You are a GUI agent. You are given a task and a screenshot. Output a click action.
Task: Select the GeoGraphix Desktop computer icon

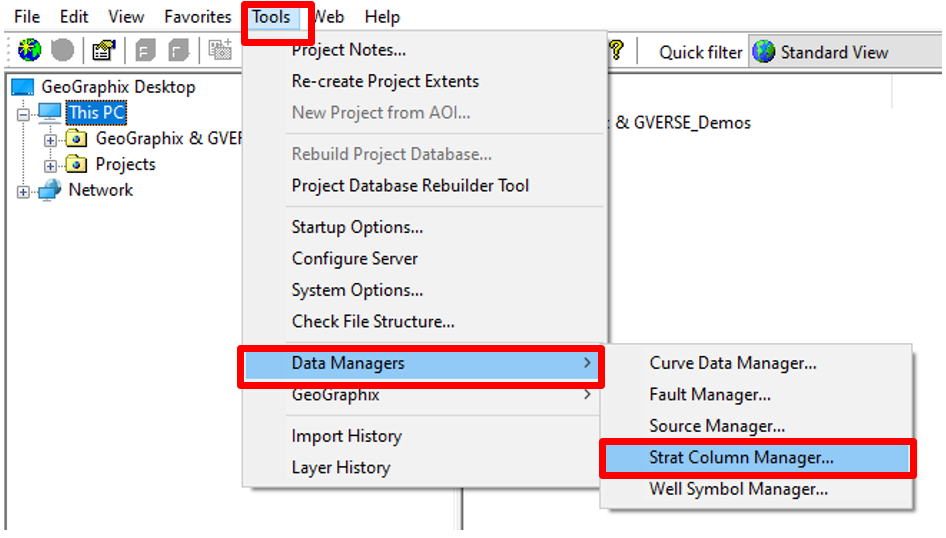[23, 87]
